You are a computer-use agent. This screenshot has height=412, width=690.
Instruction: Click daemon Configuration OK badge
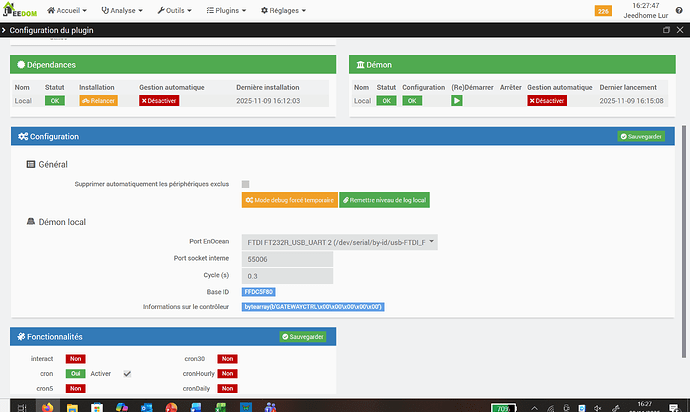tap(412, 101)
